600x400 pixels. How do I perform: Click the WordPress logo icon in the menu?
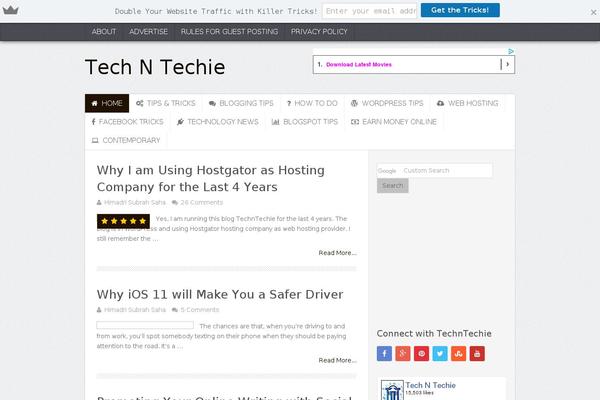tap(354, 103)
